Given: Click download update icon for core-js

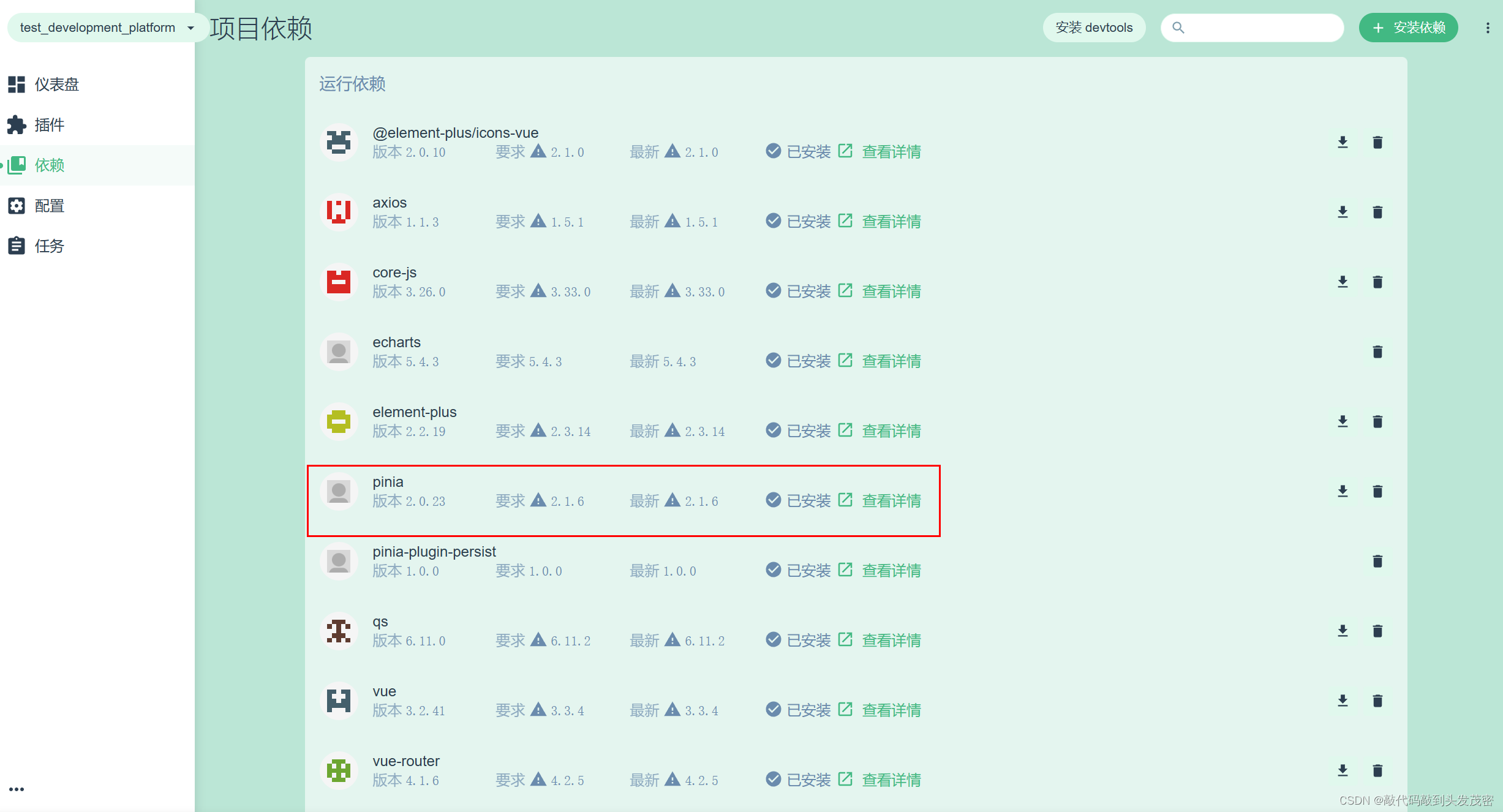Looking at the screenshot, I should [1343, 282].
